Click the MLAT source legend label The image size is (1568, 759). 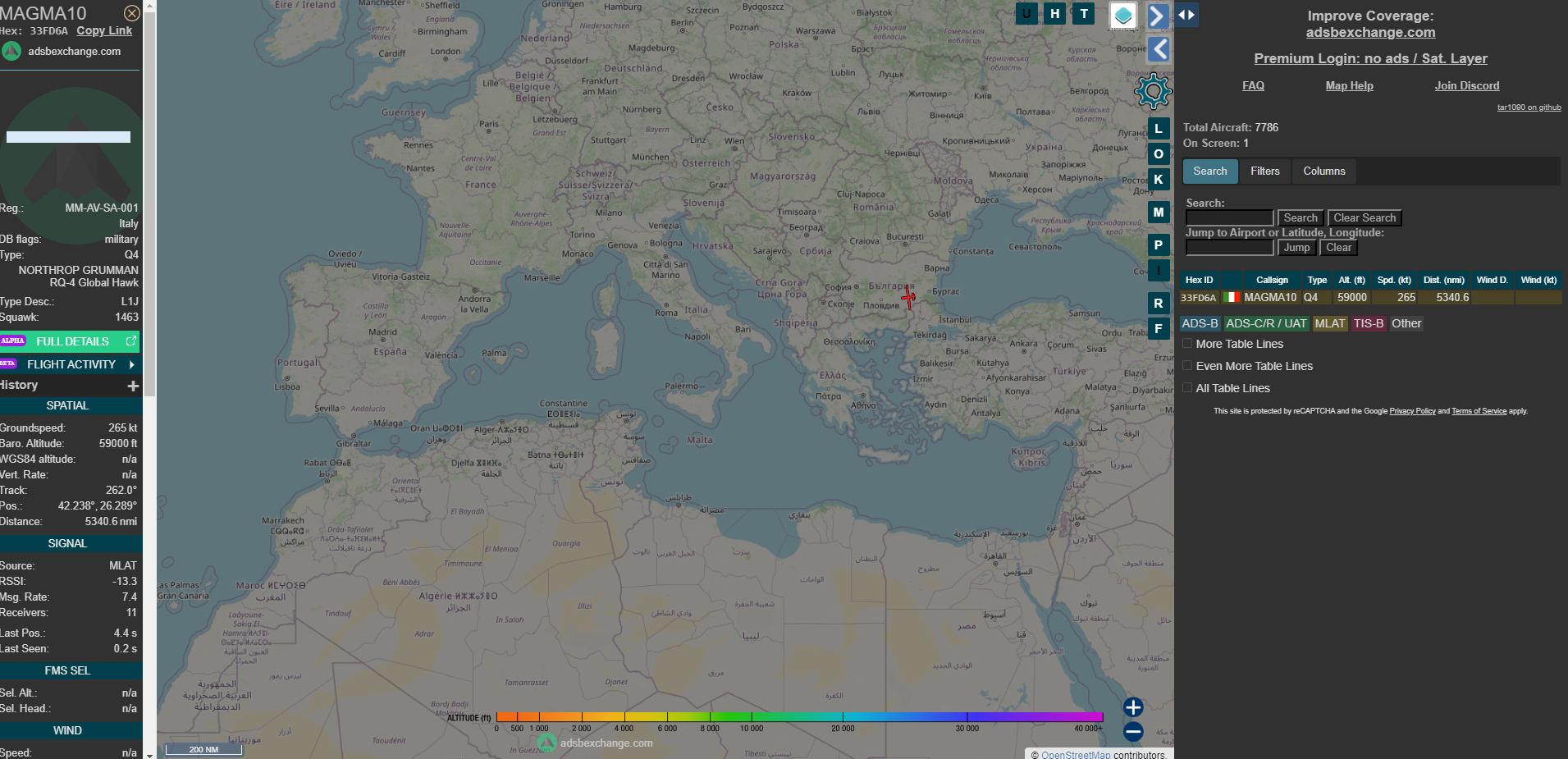click(x=1330, y=323)
